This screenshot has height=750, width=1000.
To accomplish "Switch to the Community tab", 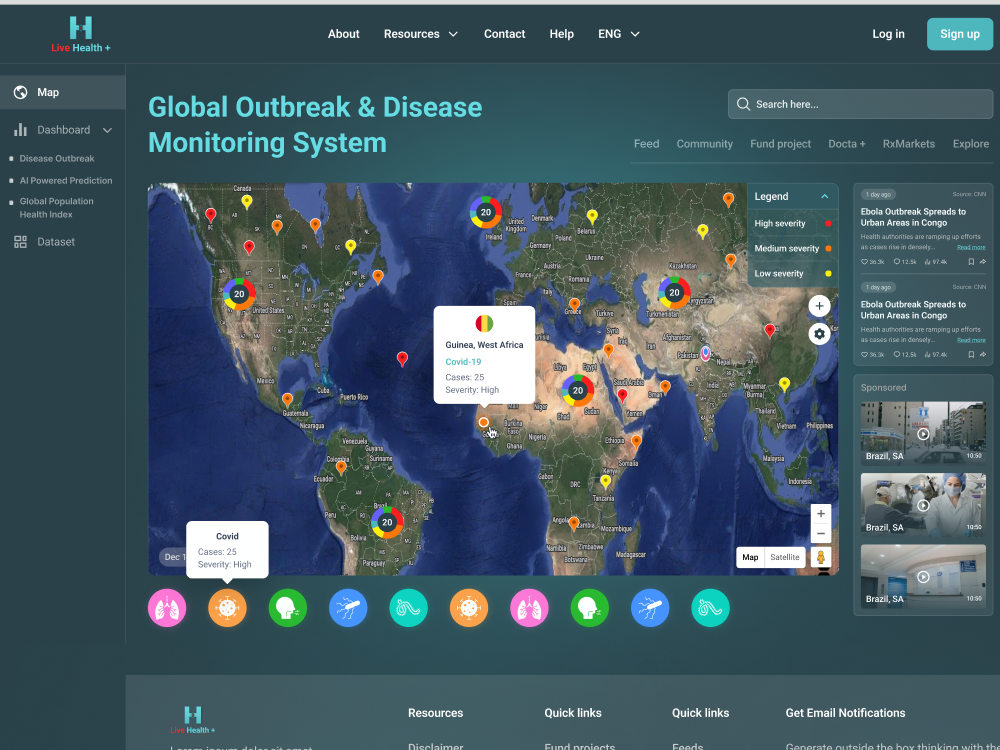I will pyautogui.click(x=705, y=143).
